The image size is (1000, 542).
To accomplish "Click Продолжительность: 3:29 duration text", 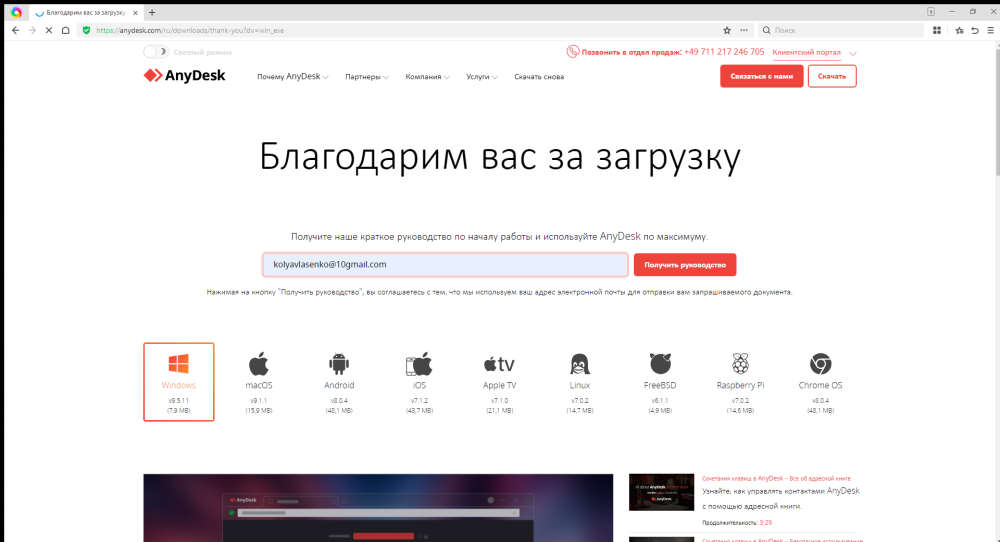I will click(x=737, y=523).
